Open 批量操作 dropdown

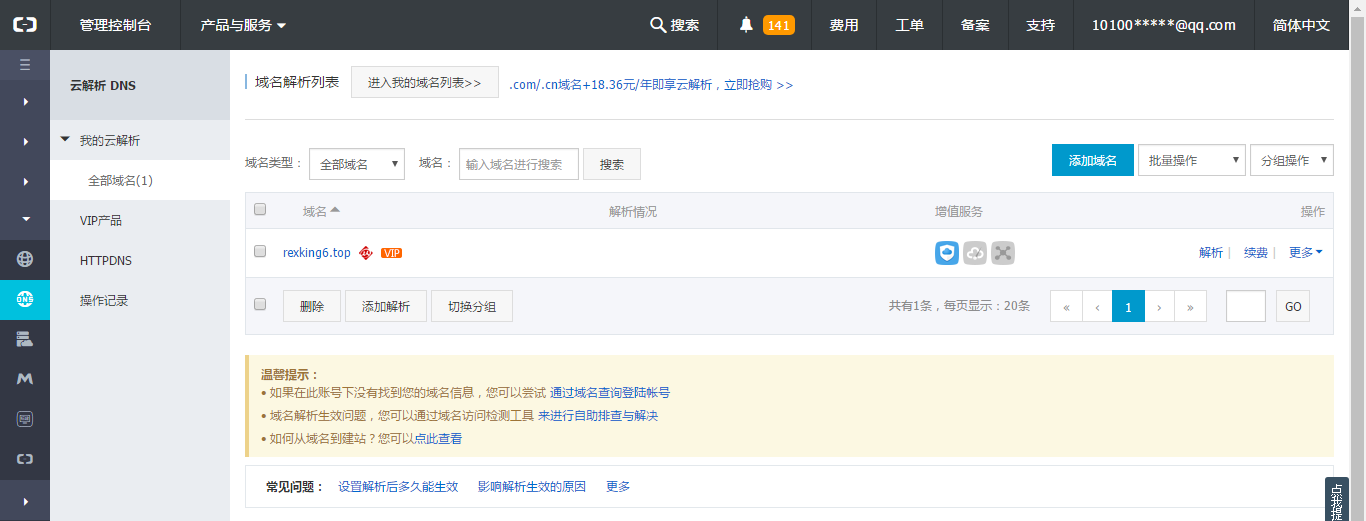(1192, 160)
